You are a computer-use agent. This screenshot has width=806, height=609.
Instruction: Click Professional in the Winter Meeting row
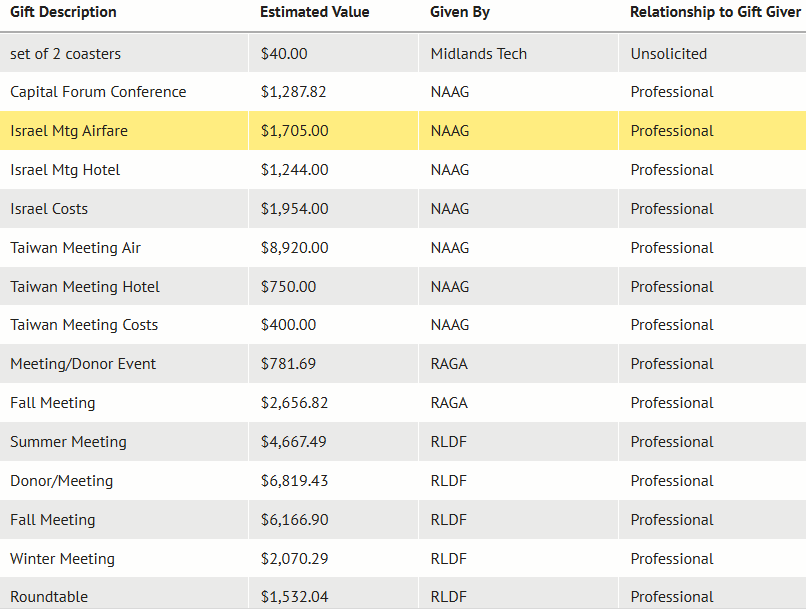tap(672, 559)
